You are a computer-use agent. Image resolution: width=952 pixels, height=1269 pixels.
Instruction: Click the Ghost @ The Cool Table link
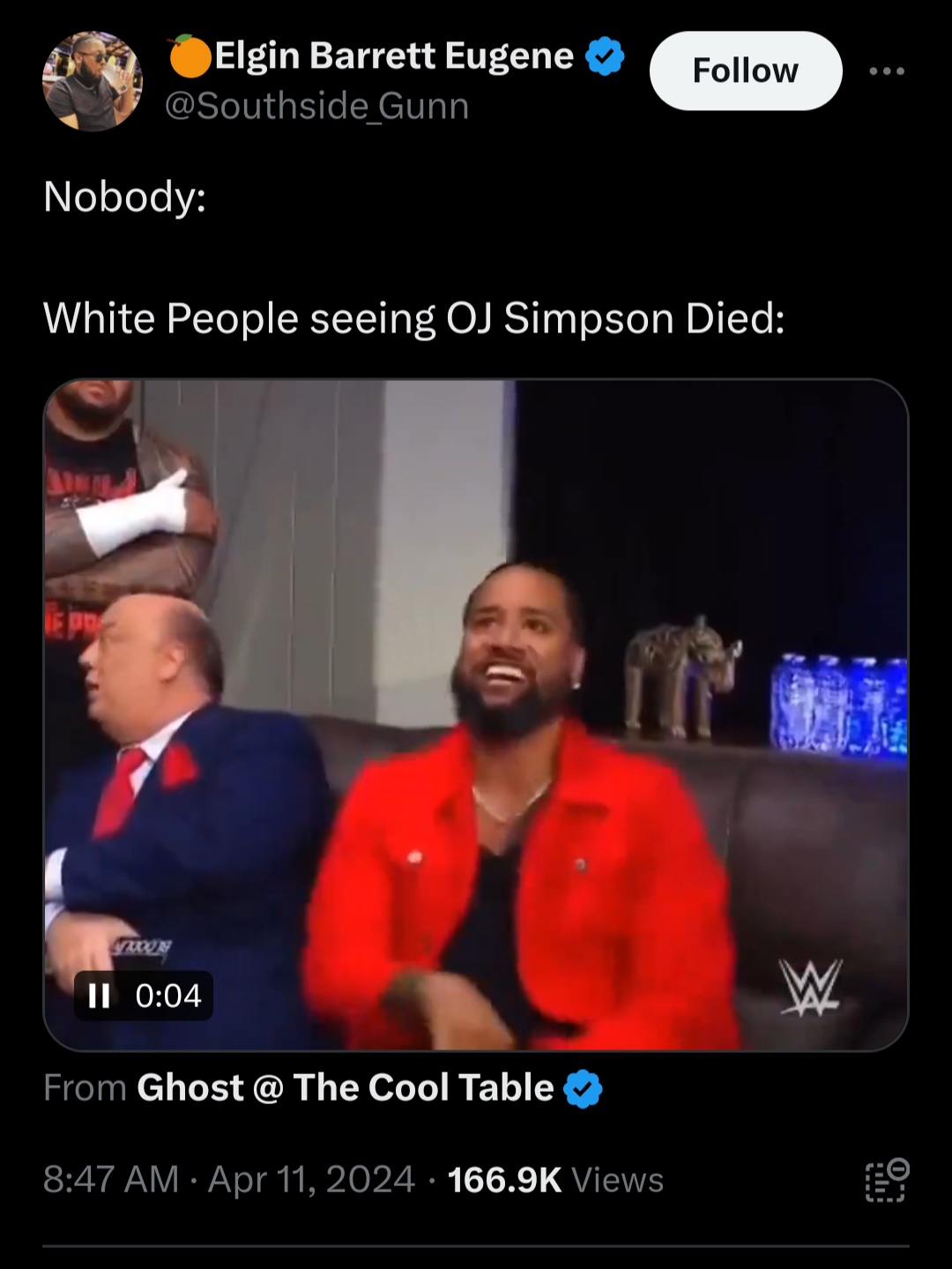(x=346, y=1087)
